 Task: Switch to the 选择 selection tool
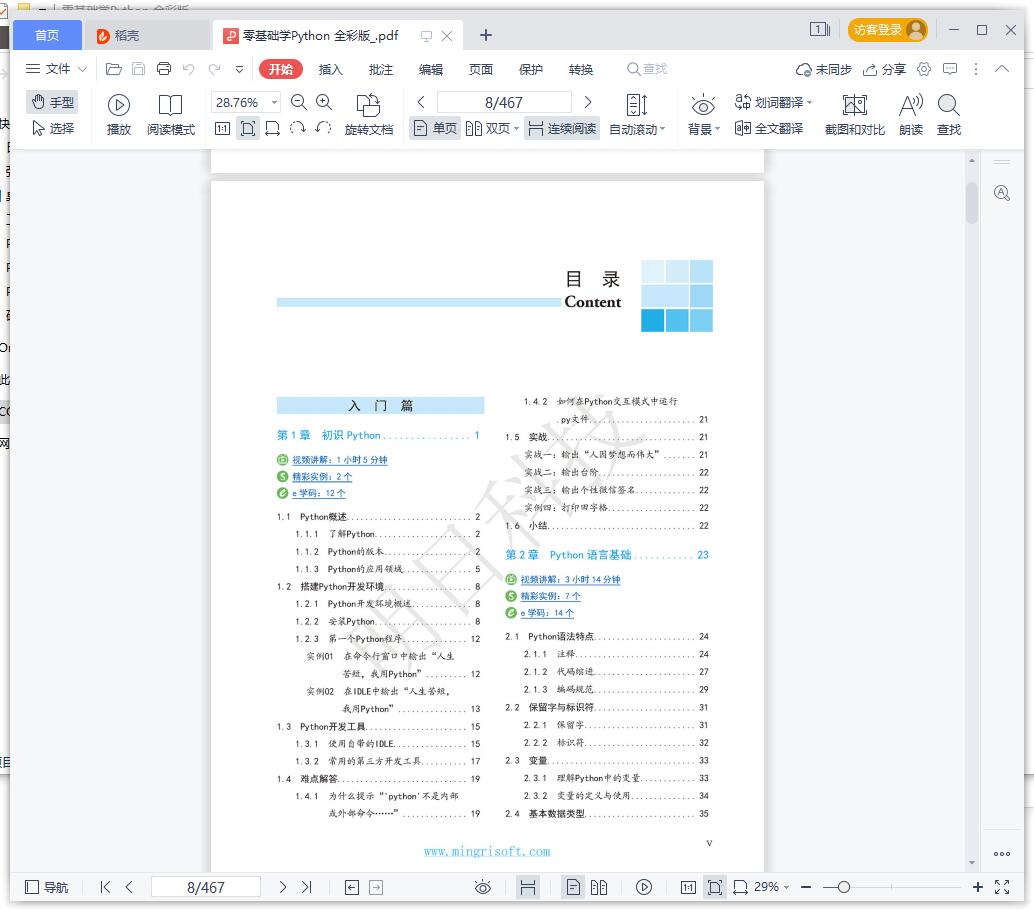pyautogui.click(x=53, y=129)
